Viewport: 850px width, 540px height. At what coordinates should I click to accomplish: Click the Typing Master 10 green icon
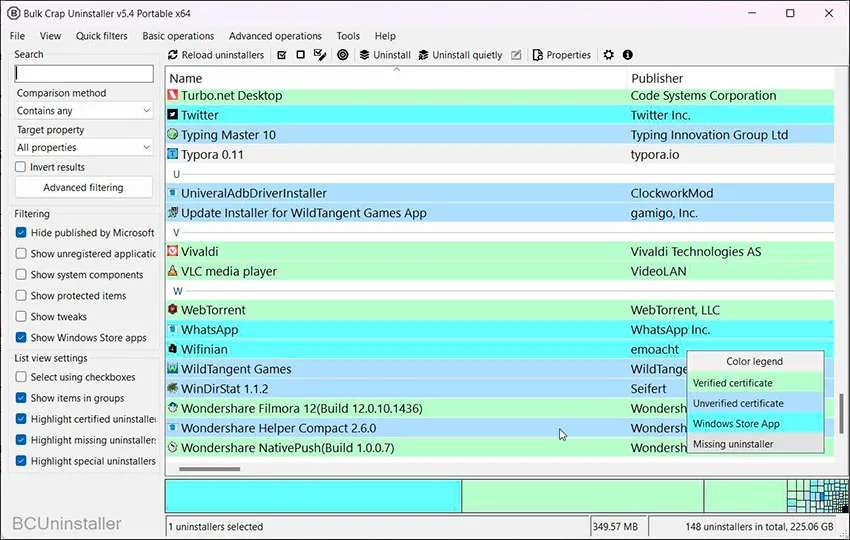pos(172,134)
